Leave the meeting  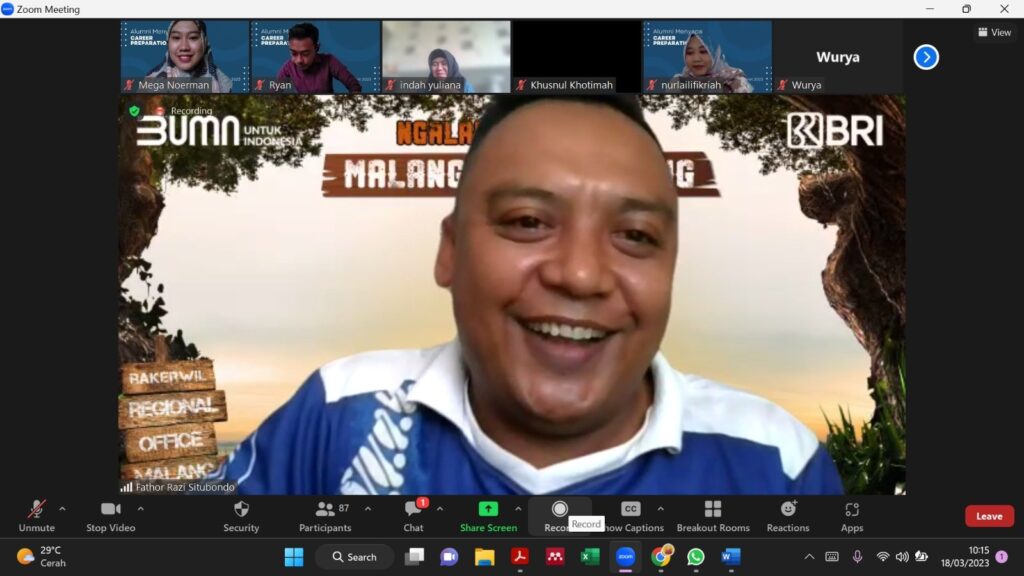tap(989, 516)
